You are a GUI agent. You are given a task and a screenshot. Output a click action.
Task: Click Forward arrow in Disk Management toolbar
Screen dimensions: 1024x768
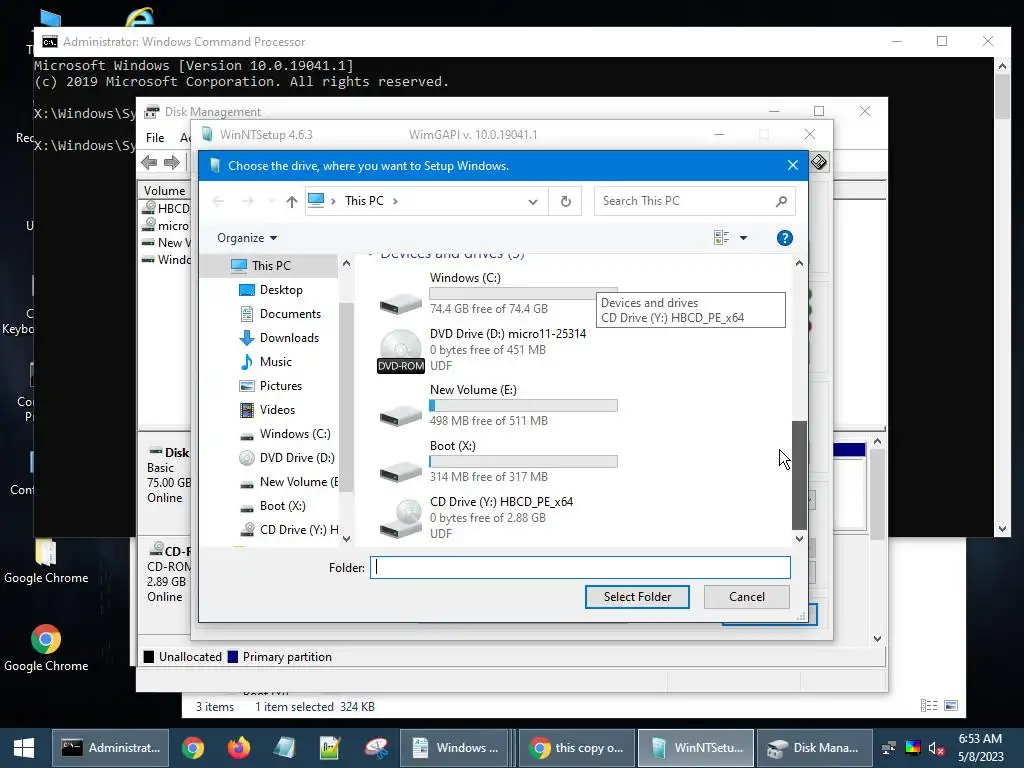click(172, 163)
